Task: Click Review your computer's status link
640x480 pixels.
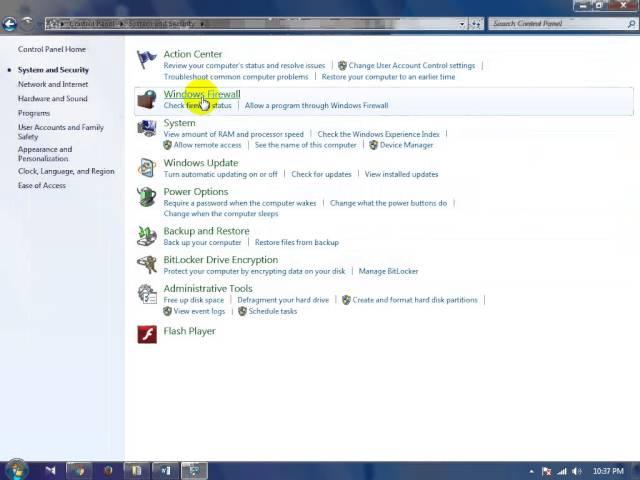Action: [244, 65]
